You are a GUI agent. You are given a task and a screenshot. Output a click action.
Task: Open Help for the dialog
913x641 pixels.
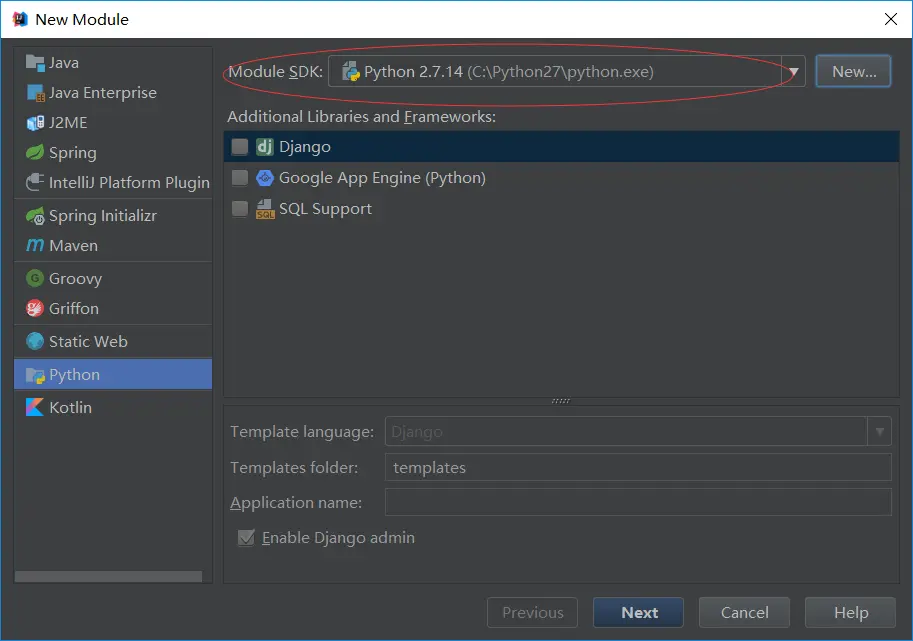click(850, 612)
